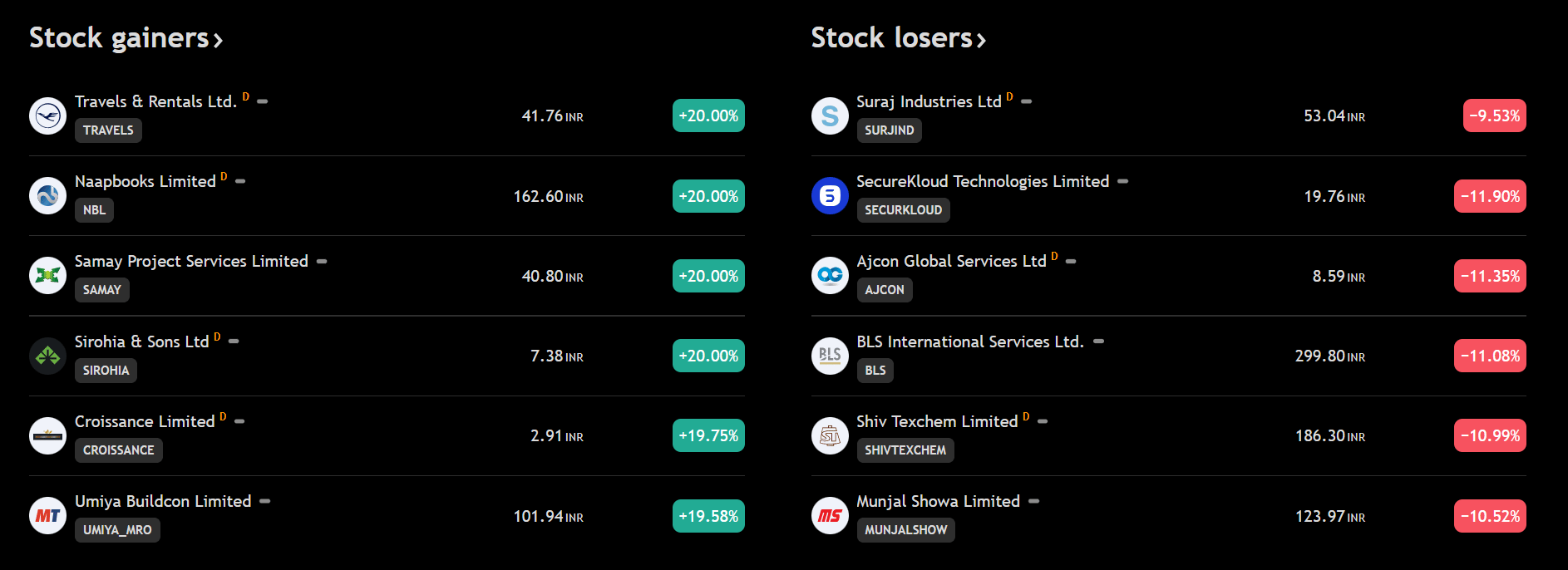Open the Stock gainers full list

126,38
